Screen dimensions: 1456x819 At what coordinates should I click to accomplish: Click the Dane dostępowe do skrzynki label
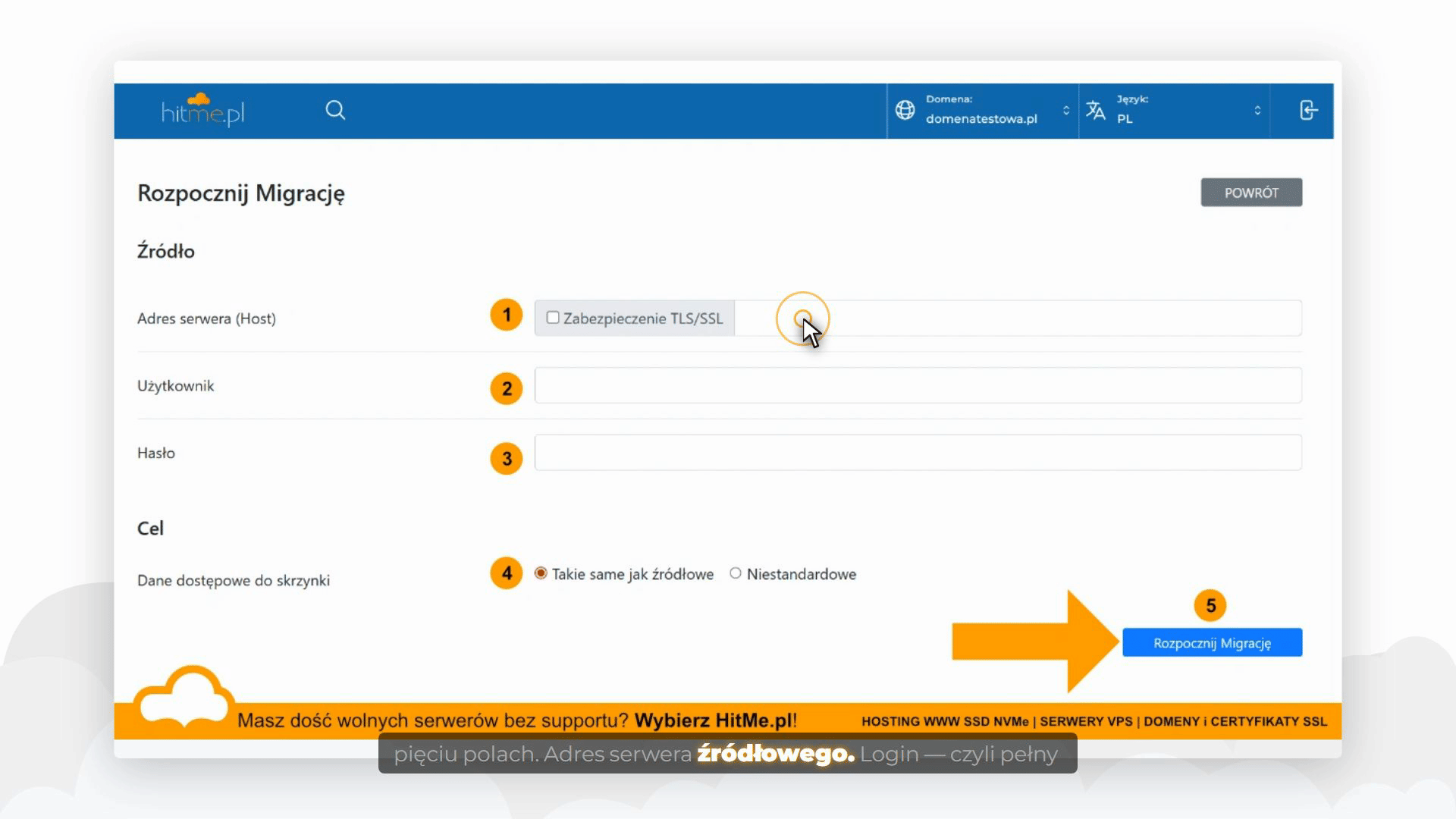[x=234, y=580]
